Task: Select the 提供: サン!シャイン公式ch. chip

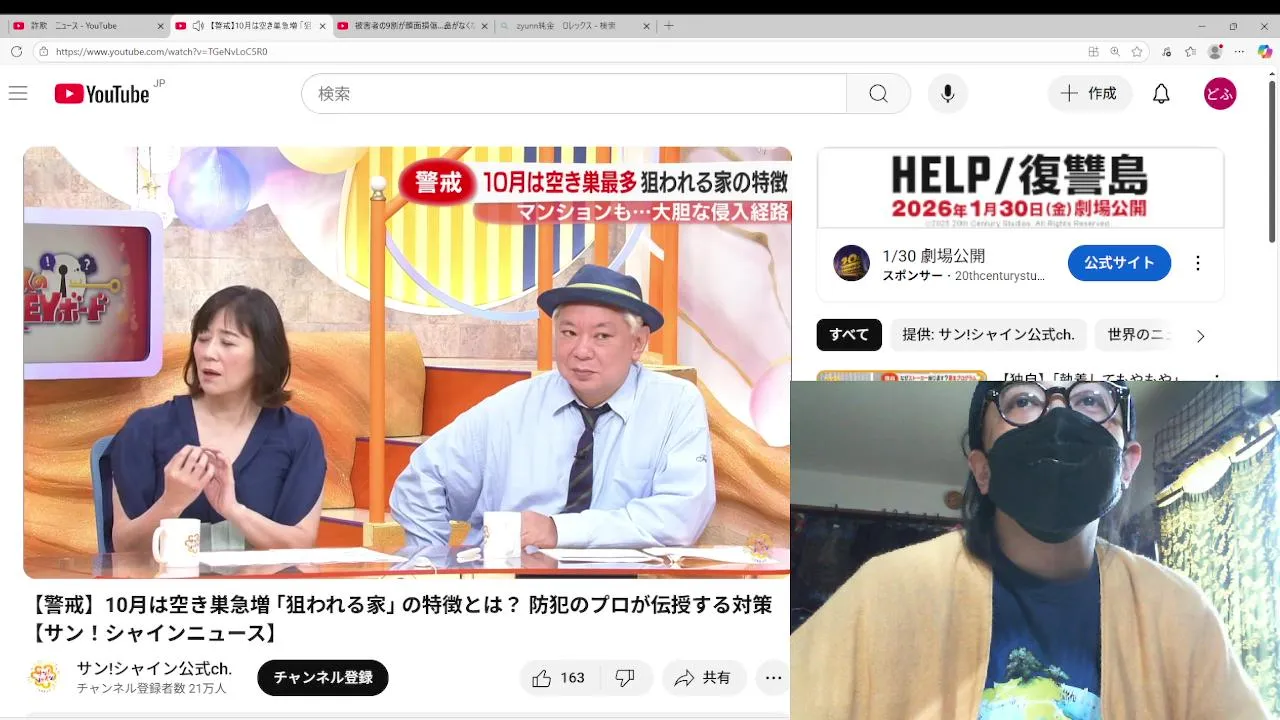Action: click(988, 335)
